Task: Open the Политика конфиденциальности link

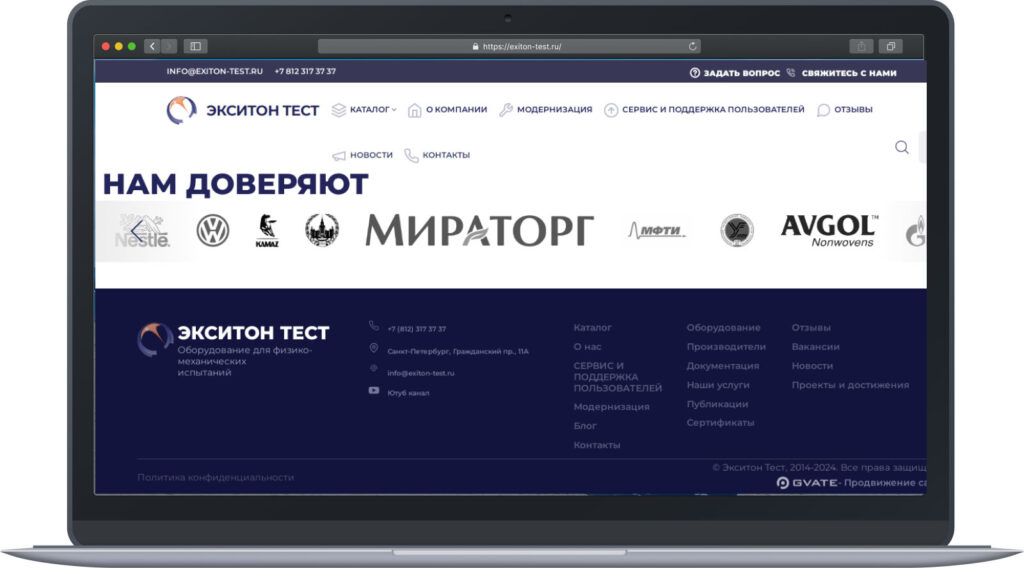Action: coord(216,478)
